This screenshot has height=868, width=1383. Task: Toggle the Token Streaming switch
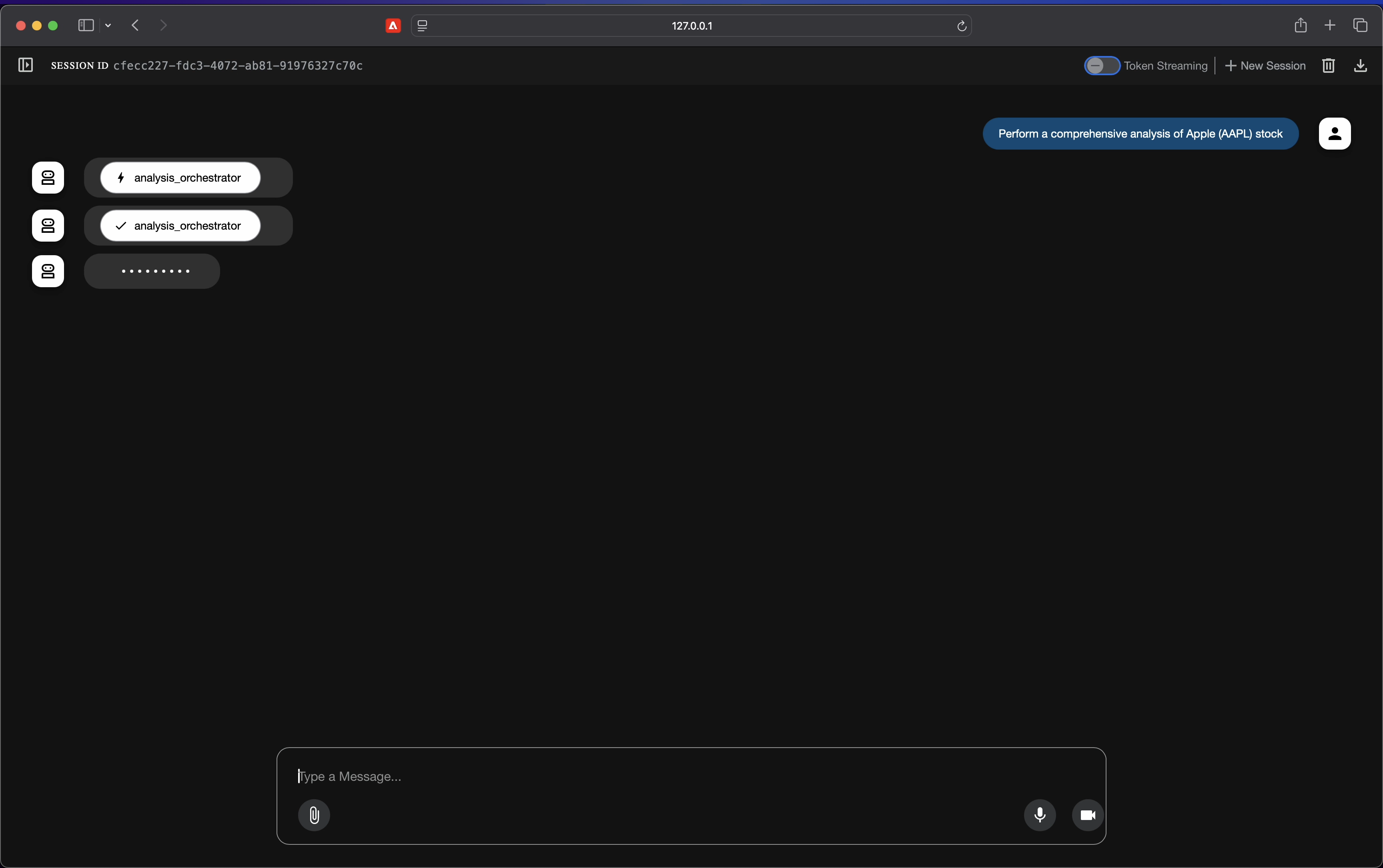pos(1101,66)
